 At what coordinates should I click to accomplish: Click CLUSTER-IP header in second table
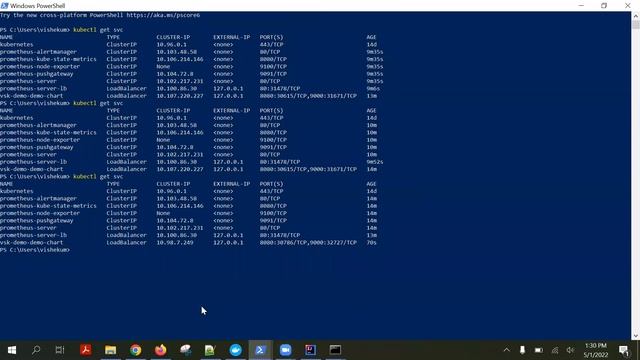tap(173, 111)
